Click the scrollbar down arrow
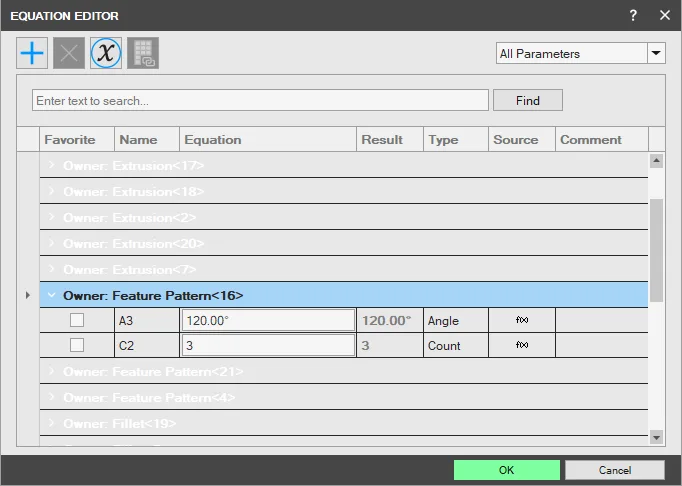The width and height of the screenshot is (682, 486). click(656, 437)
